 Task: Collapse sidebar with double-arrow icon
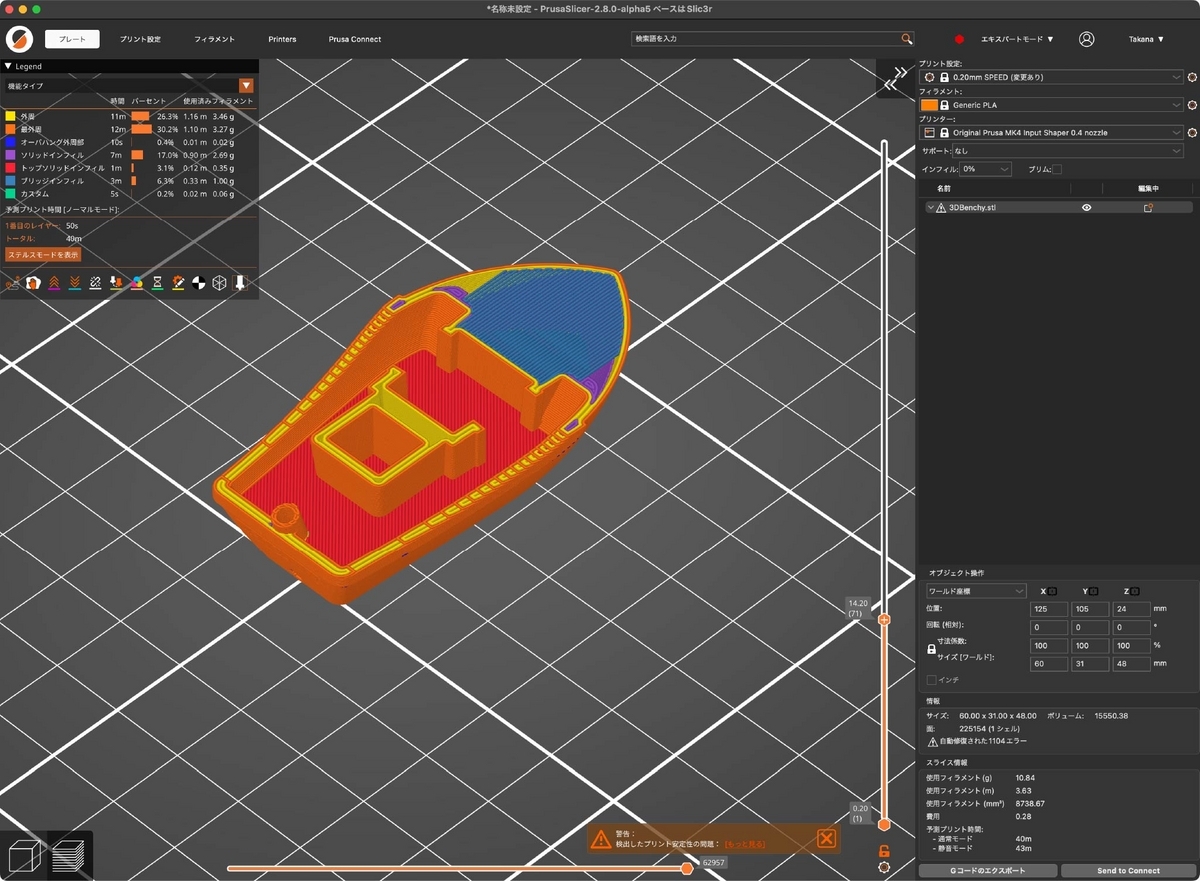[x=897, y=77]
